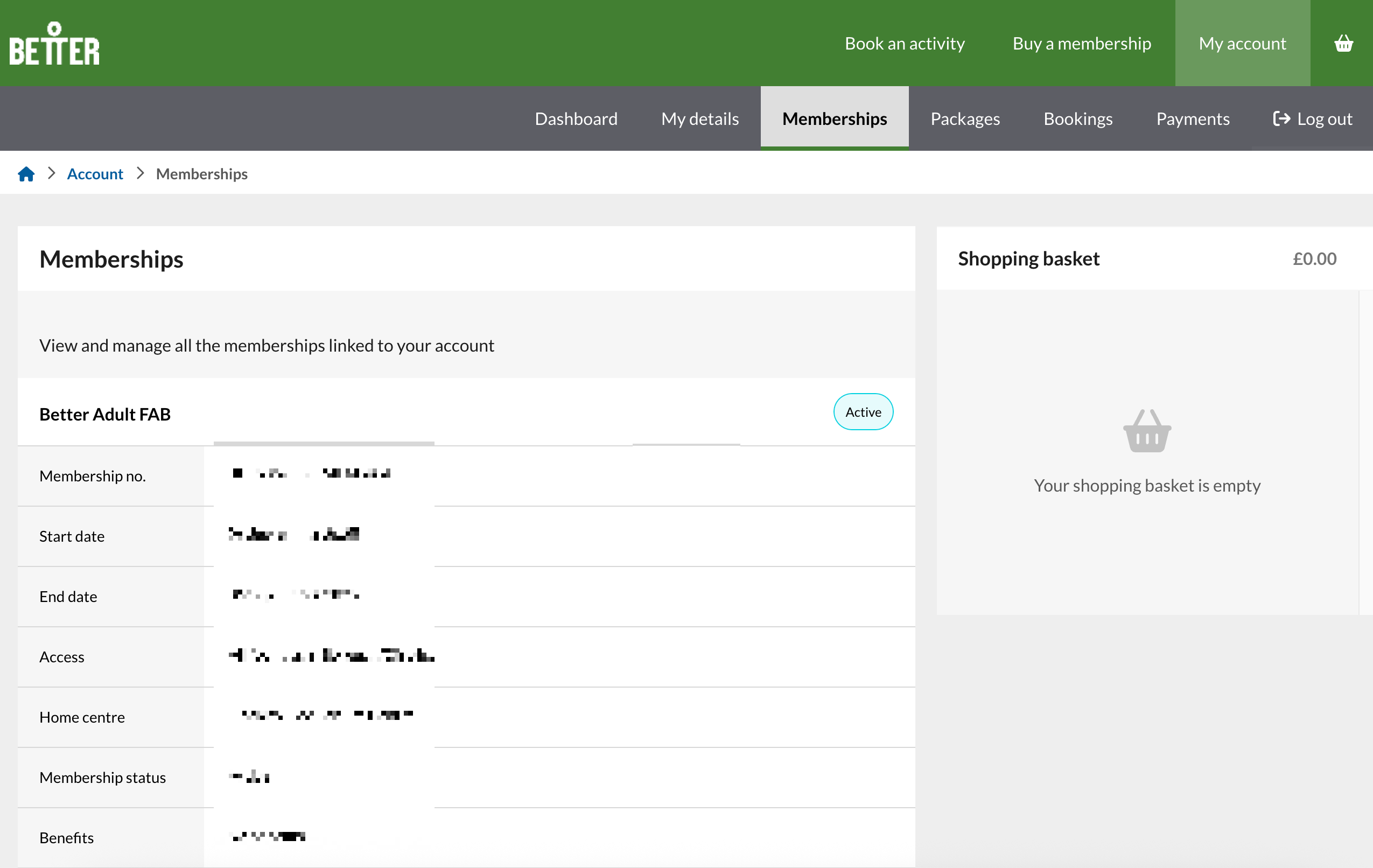Image resolution: width=1373 pixels, height=868 pixels.
Task: Open the shopping basket icon in header
Action: (1343, 43)
